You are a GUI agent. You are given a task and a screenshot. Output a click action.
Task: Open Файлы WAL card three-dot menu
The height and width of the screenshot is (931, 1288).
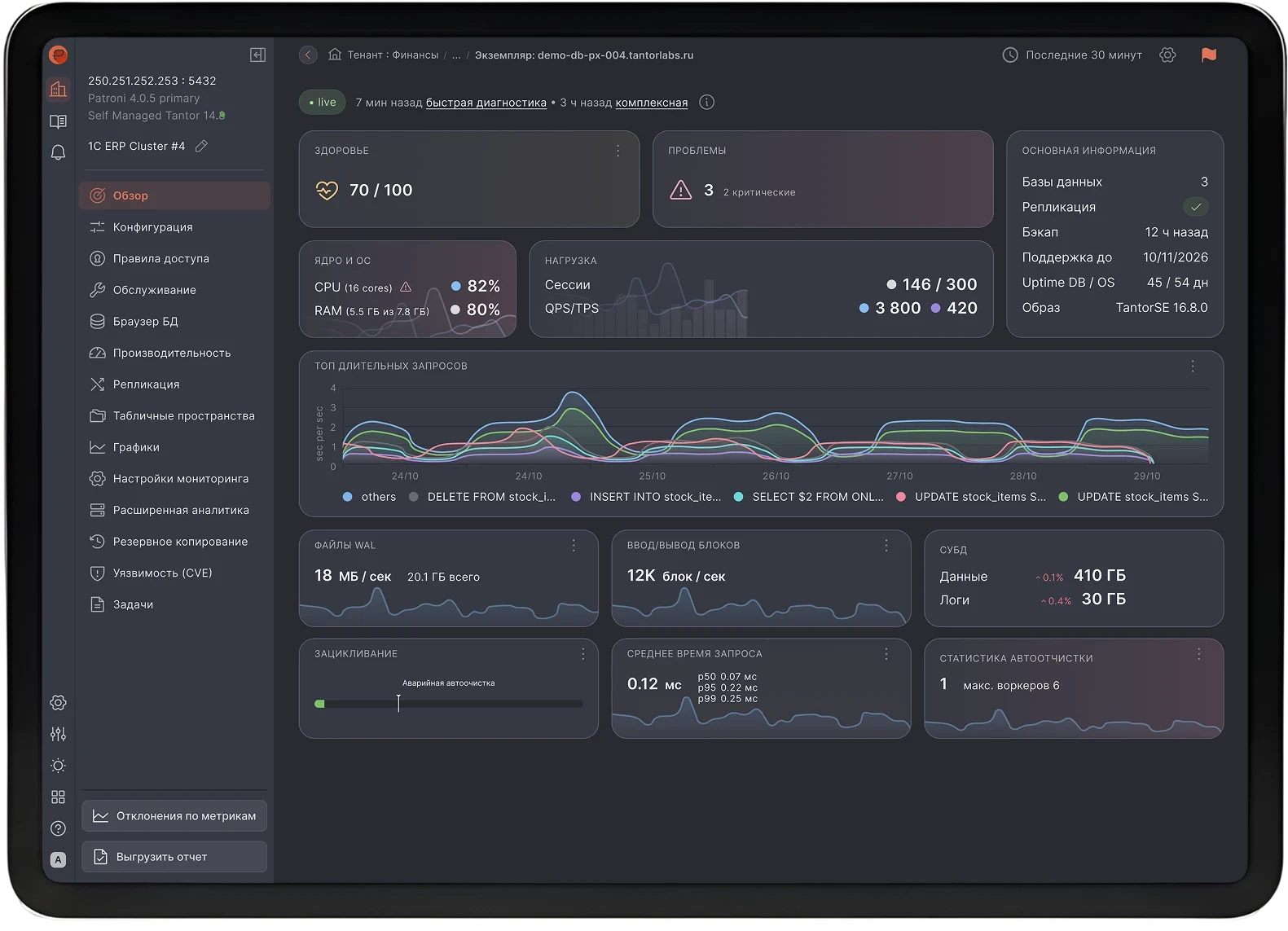[574, 545]
